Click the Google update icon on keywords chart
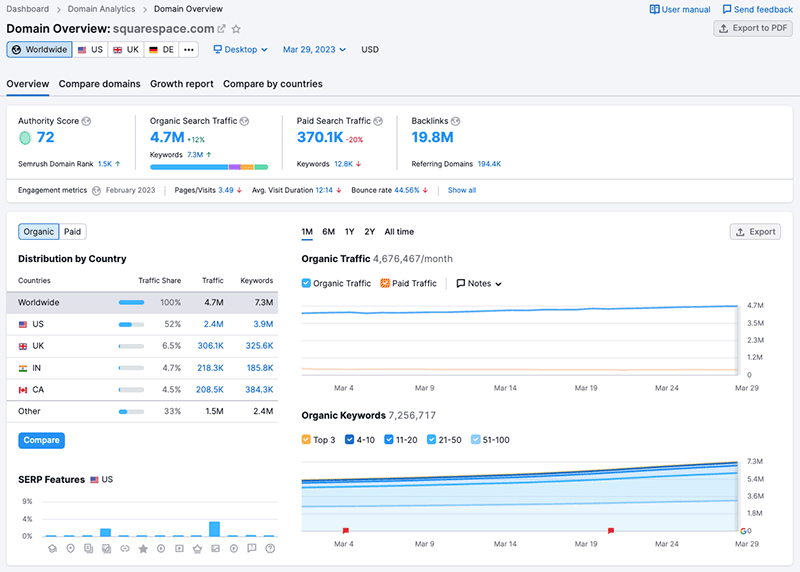This screenshot has width=800, height=572. point(743,531)
